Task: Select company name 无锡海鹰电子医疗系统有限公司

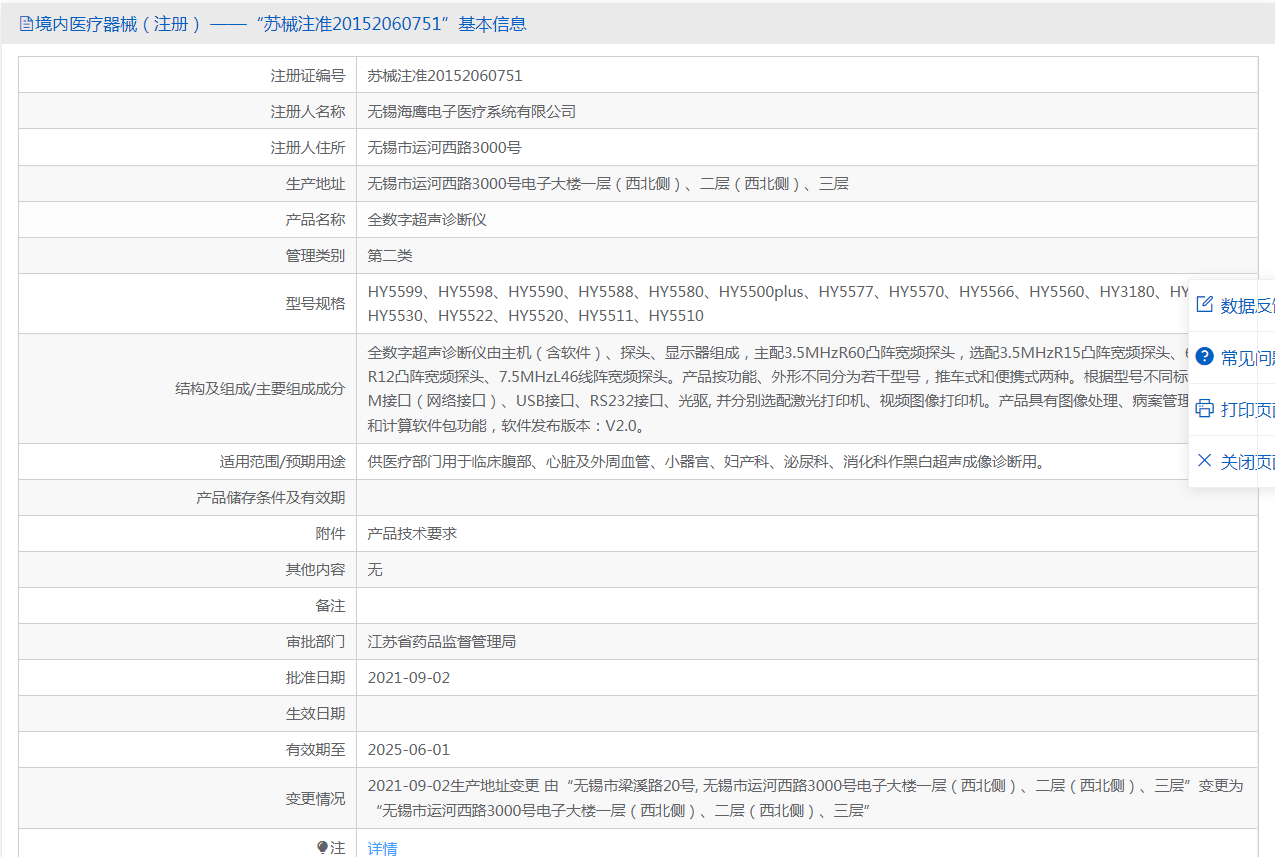Action: tap(472, 111)
